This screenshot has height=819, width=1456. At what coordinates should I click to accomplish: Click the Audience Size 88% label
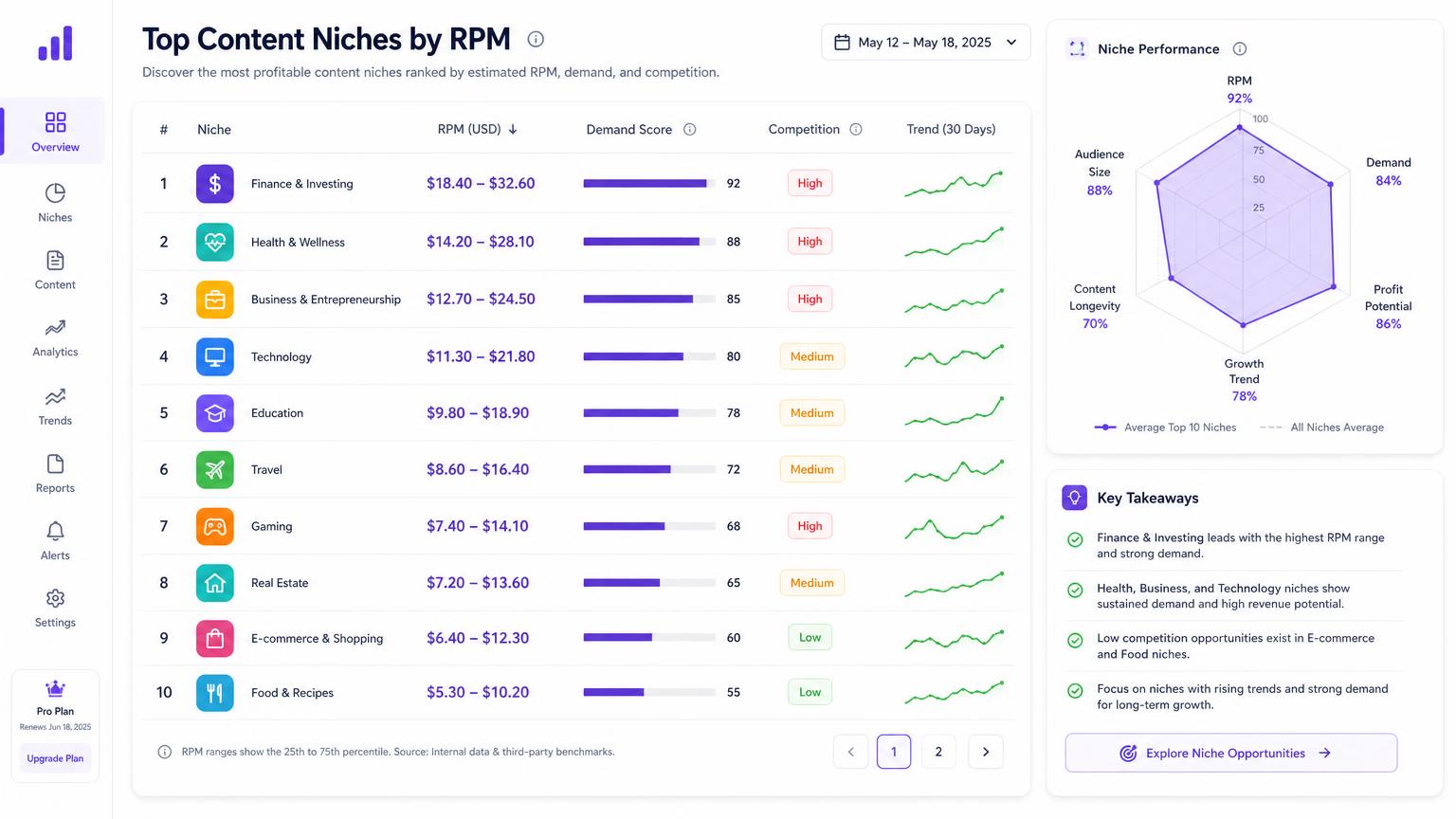[x=1100, y=172]
